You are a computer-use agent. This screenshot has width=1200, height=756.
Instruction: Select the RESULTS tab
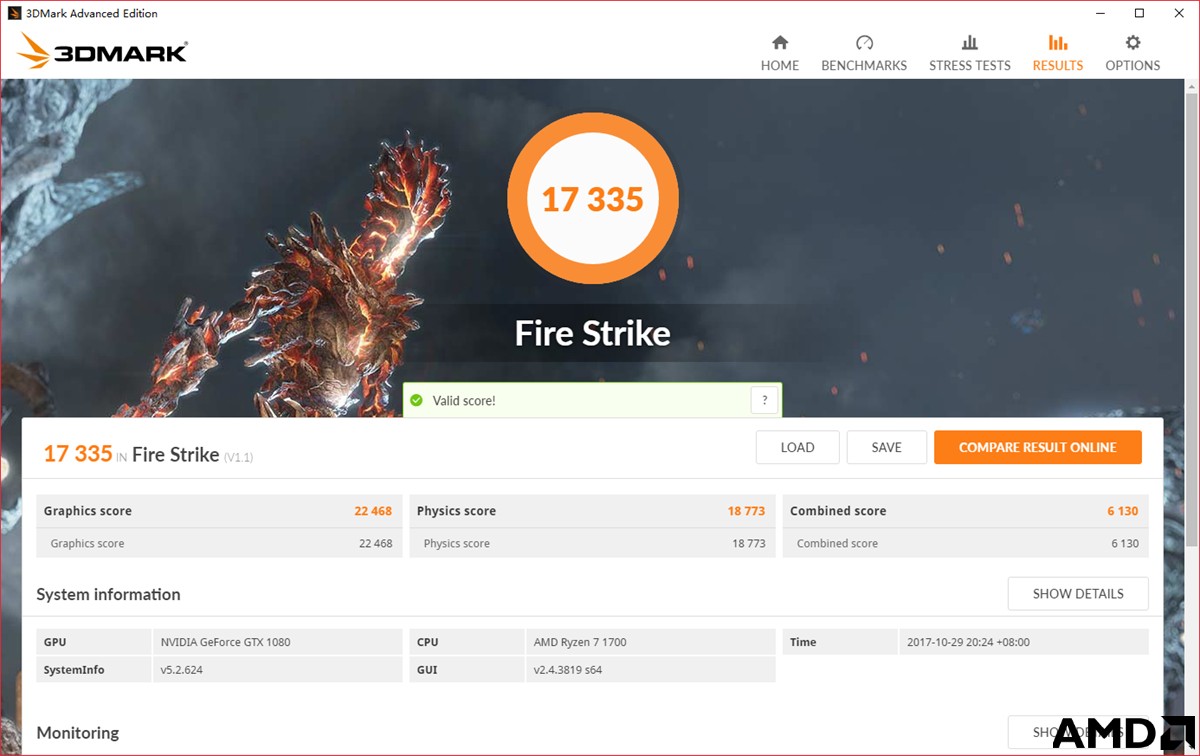point(1058,53)
